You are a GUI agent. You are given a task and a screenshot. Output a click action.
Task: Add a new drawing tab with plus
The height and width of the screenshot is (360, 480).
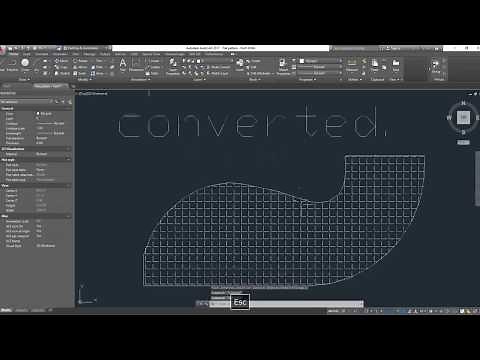73,86
